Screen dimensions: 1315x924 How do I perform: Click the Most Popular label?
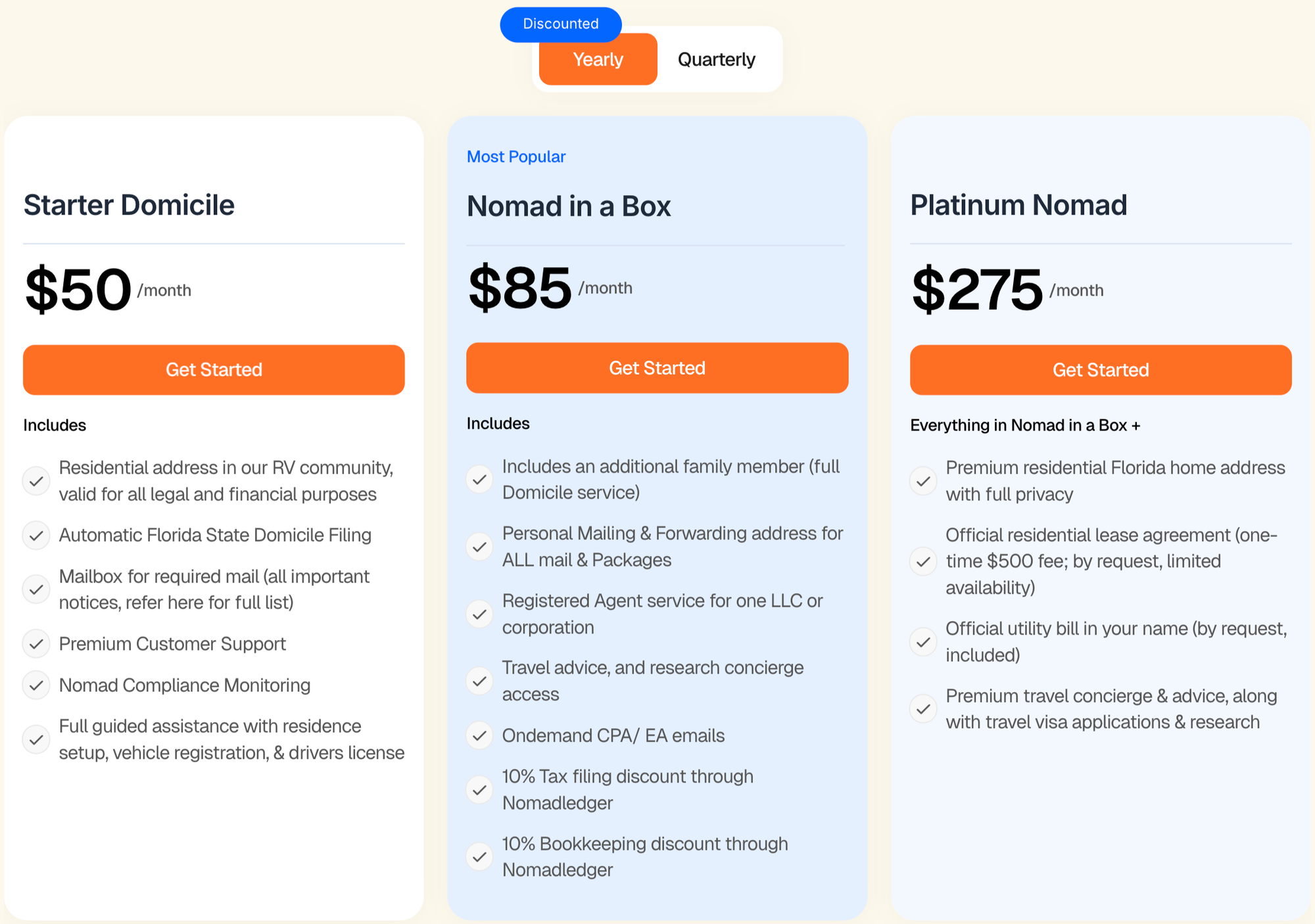(x=516, y=156)
